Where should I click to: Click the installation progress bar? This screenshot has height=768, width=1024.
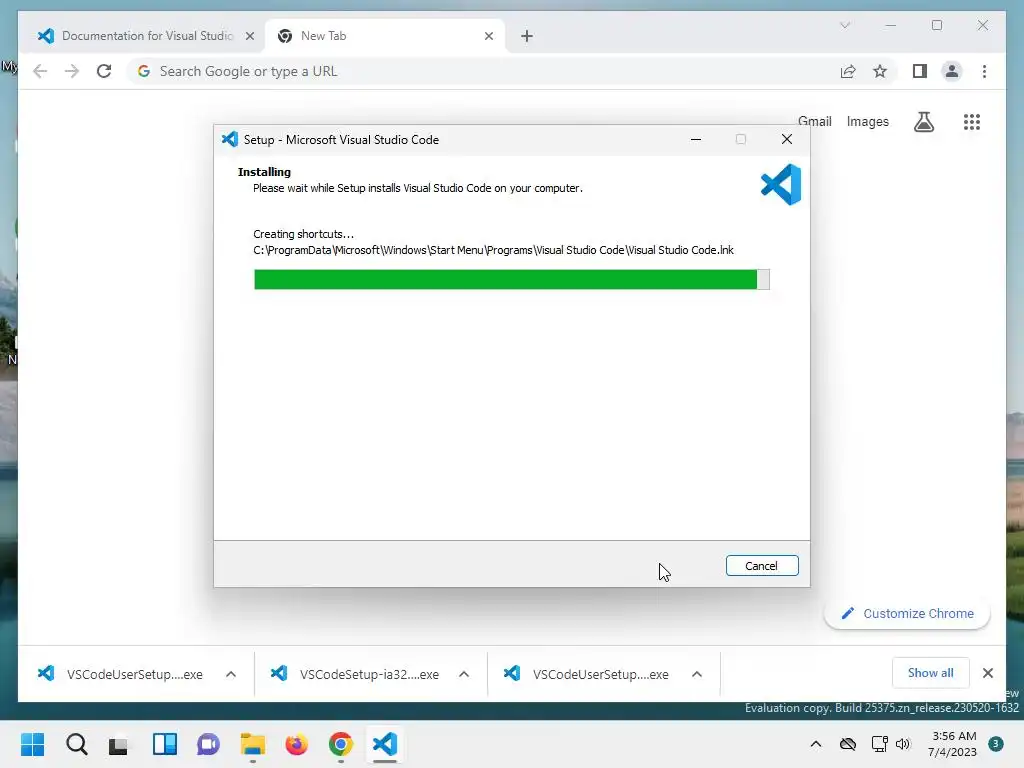(x=511, y=279)
